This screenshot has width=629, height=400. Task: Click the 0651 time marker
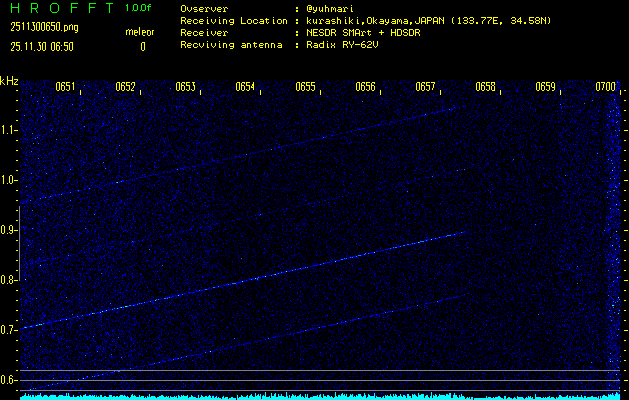click(x=65, y=87)
